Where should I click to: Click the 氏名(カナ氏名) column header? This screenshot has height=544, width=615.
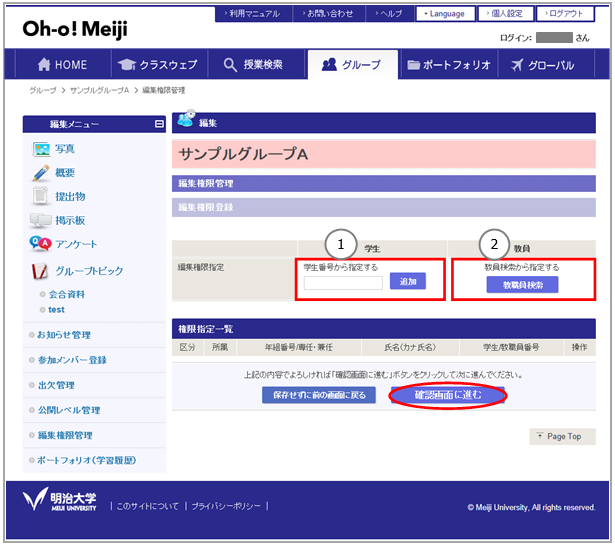click(x=410, y=348)
